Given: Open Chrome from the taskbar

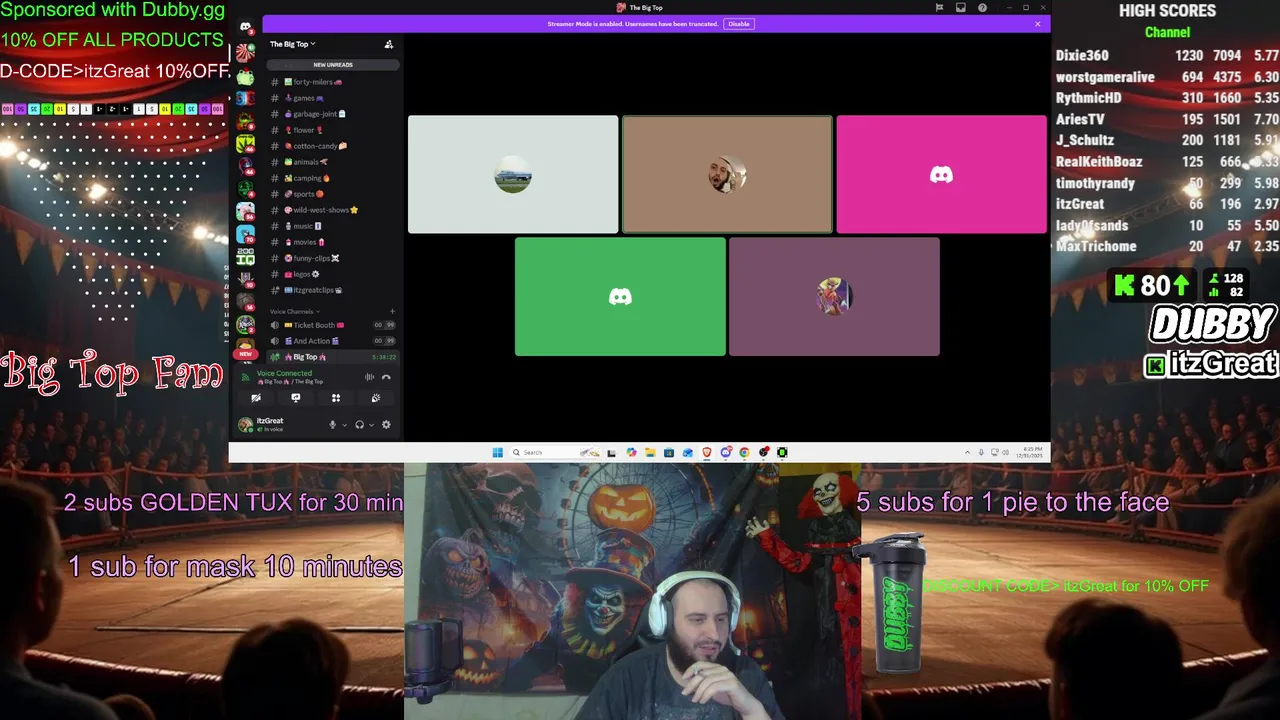Looking at the screenshot, I should 745,452.
